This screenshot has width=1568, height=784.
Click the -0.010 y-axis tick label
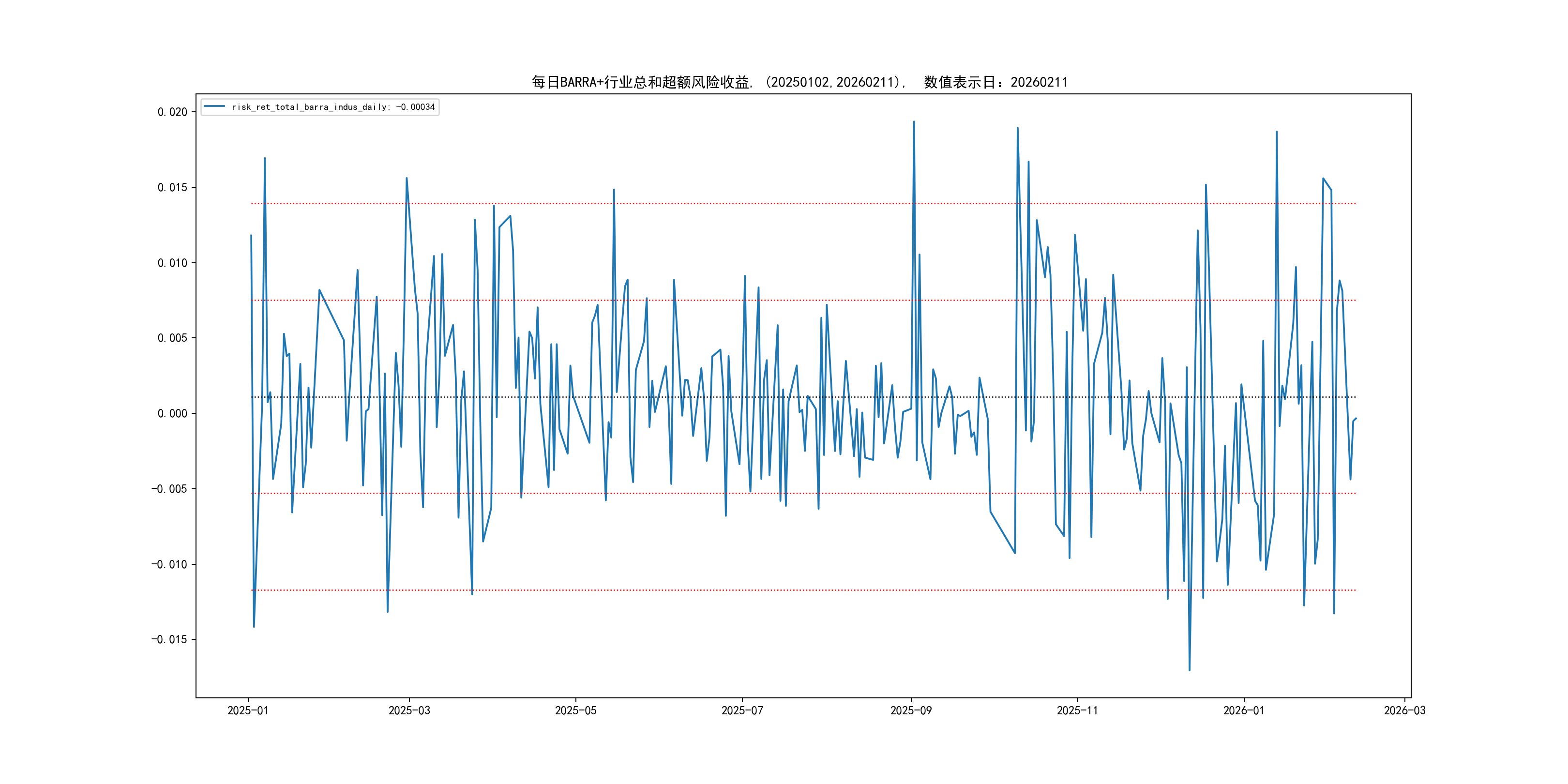click(x=169, y=564)
